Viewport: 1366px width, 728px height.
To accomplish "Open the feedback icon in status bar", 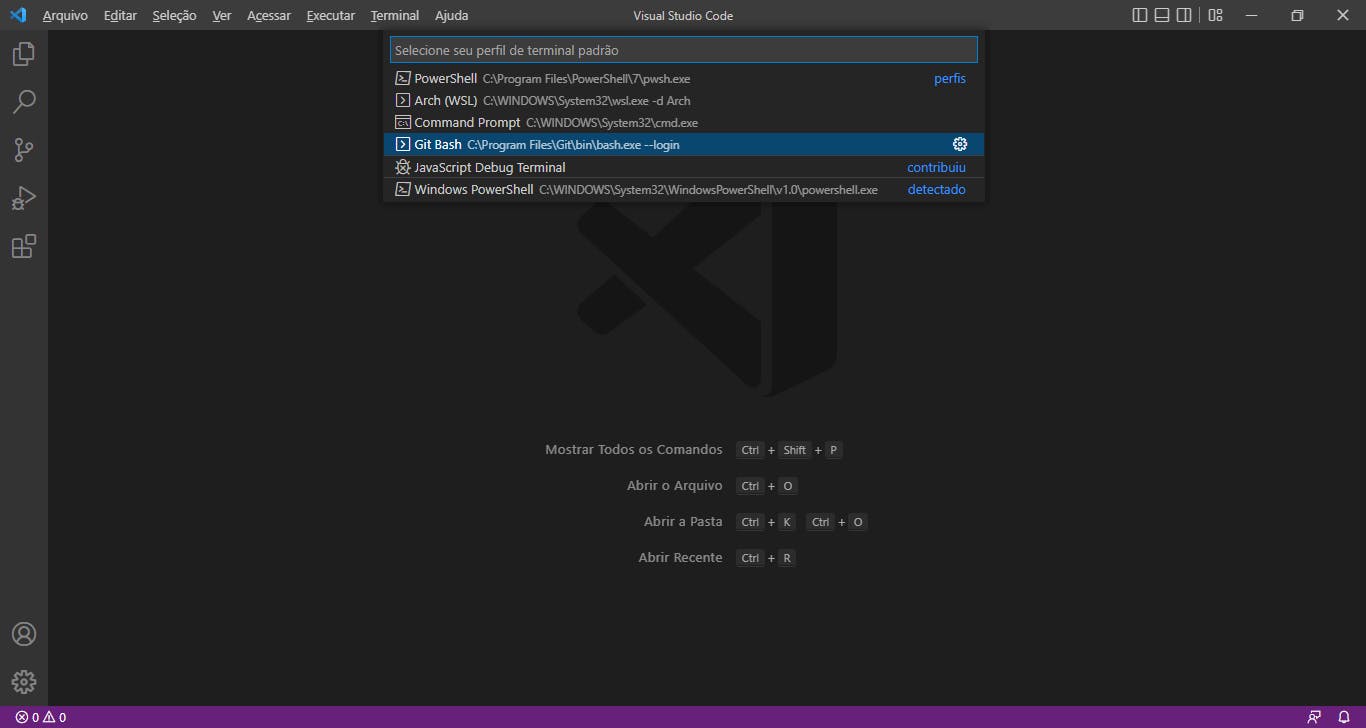I will click(x=1314, y=717).
